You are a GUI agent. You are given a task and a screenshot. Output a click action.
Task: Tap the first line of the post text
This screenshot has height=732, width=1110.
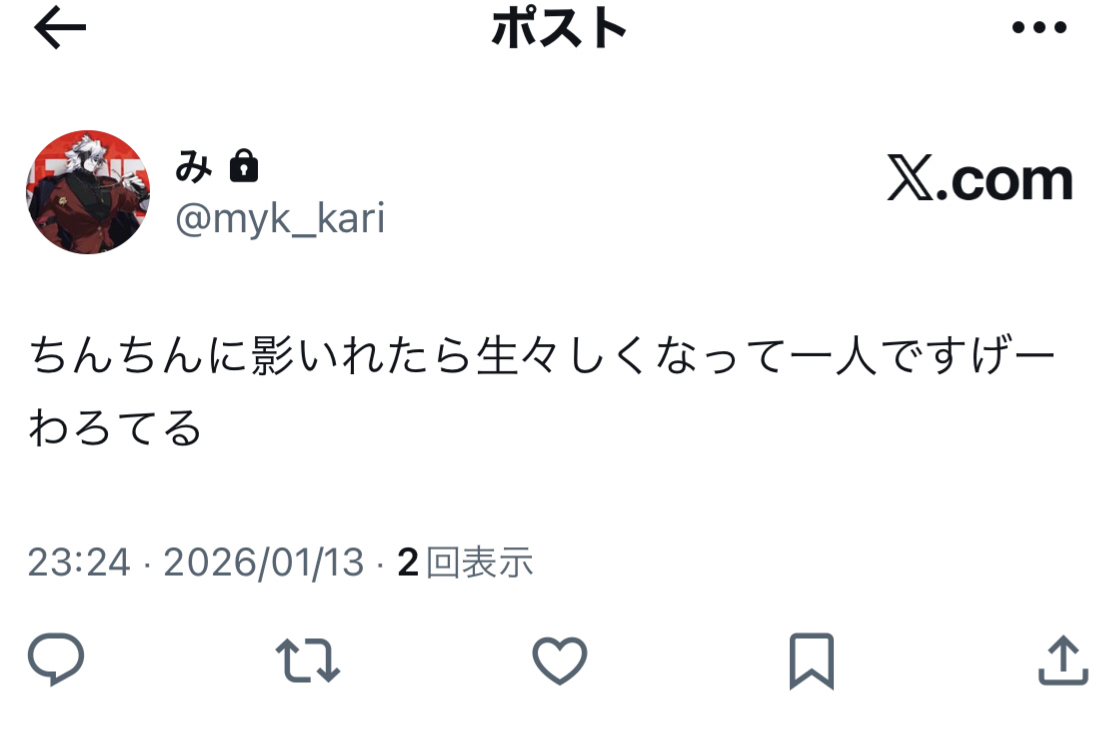click(542, 355)
